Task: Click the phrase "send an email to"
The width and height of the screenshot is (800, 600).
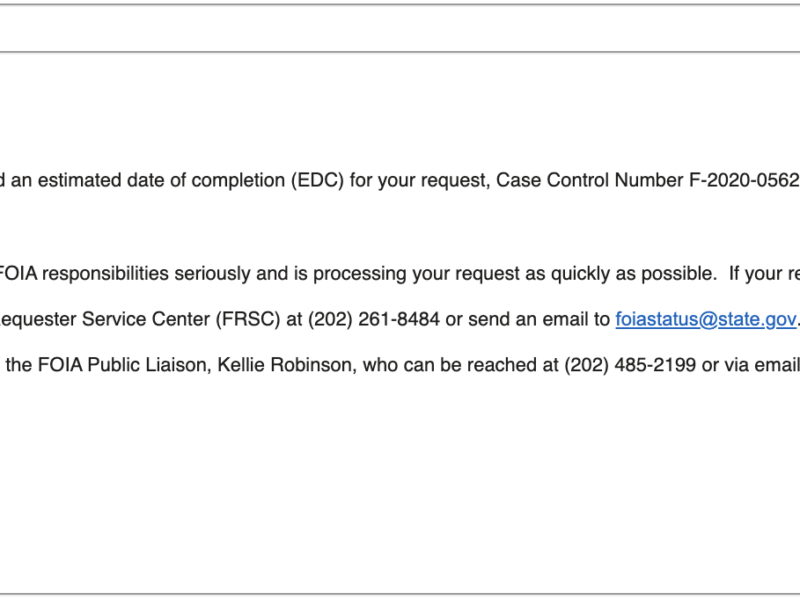Action: [x=547, y=320]
